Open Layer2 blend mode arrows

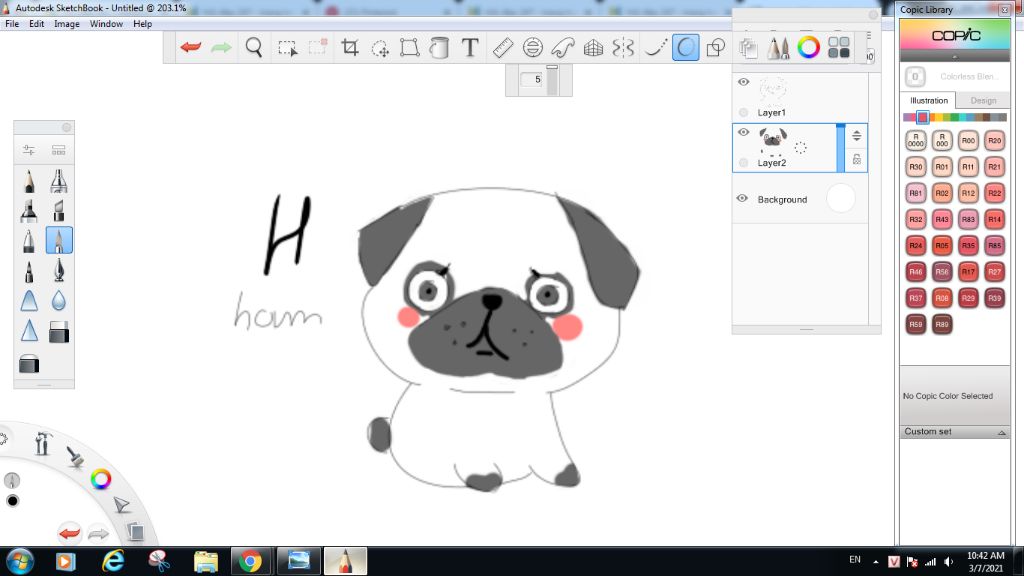point(856,136)
